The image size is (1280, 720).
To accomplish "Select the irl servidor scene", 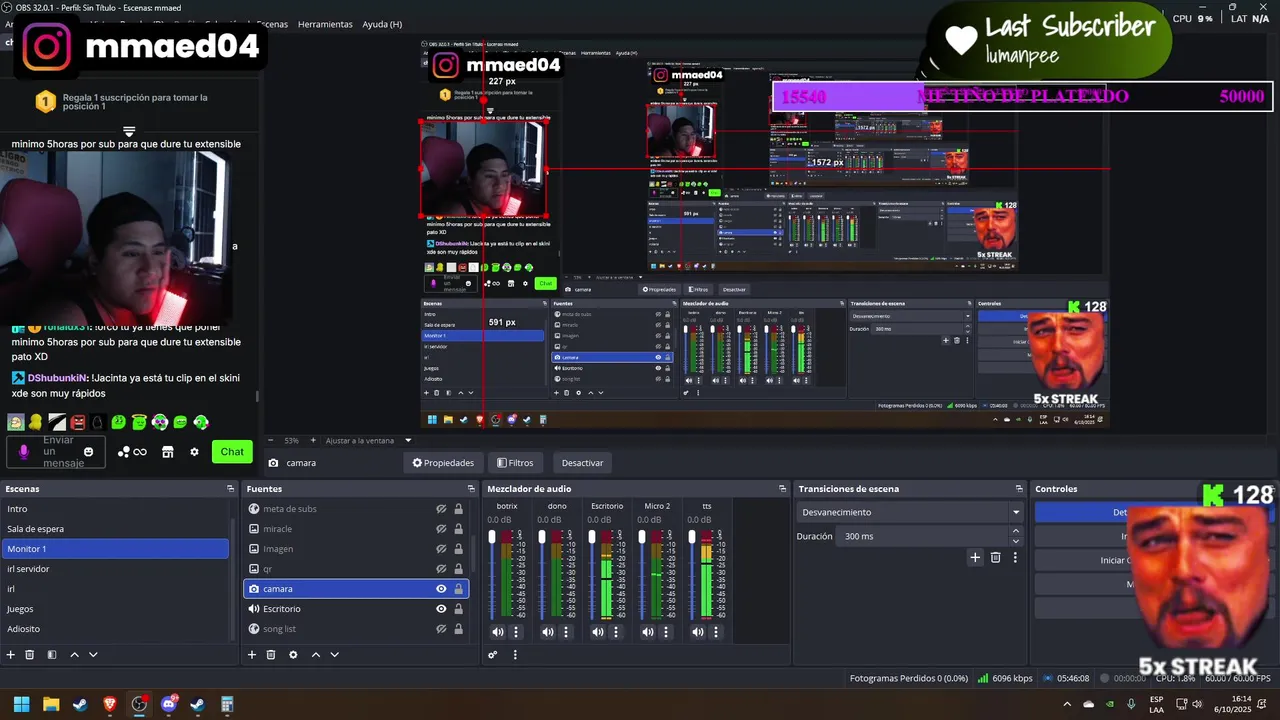I will pyautogui.click(x=115, y=569).
